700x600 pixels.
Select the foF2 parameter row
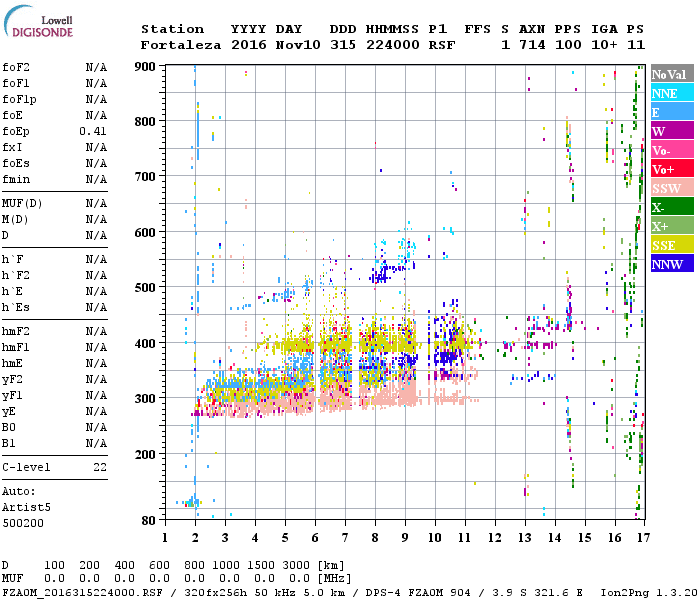point(55,67)
